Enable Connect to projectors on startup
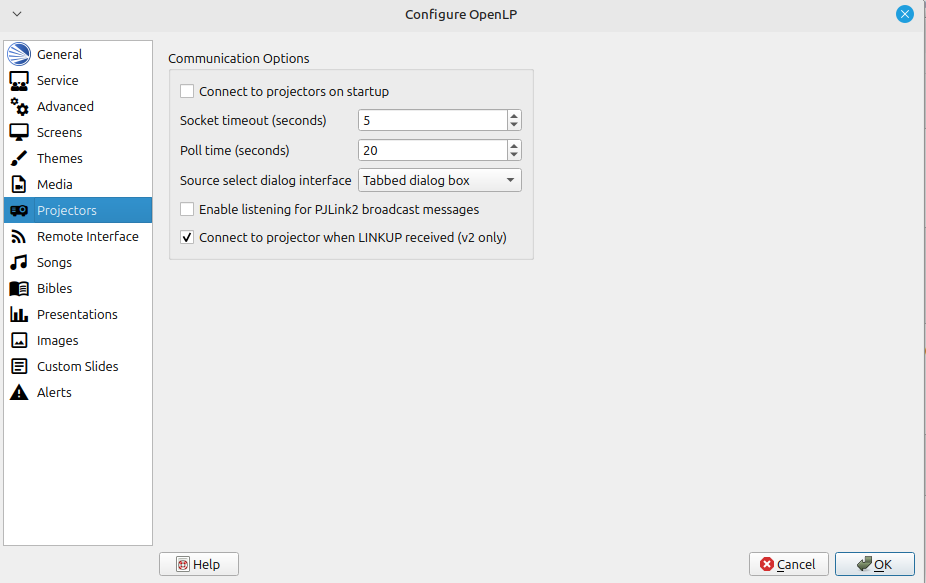Viewport: 926px width, 583px height. pos(187,91)
